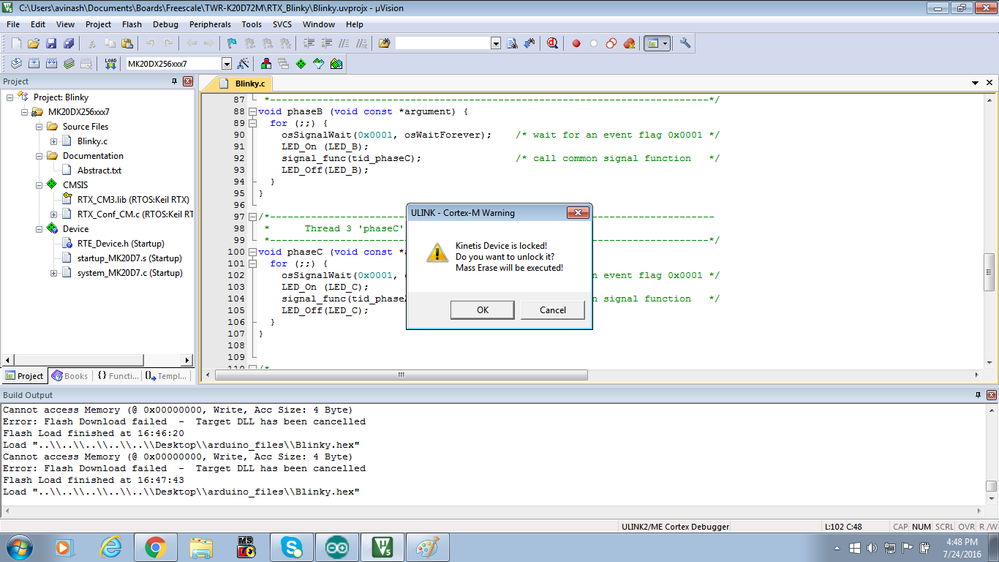Paste from clipboard toolbar icon
The image size is (999, 562).
click(x=127, y=43)
